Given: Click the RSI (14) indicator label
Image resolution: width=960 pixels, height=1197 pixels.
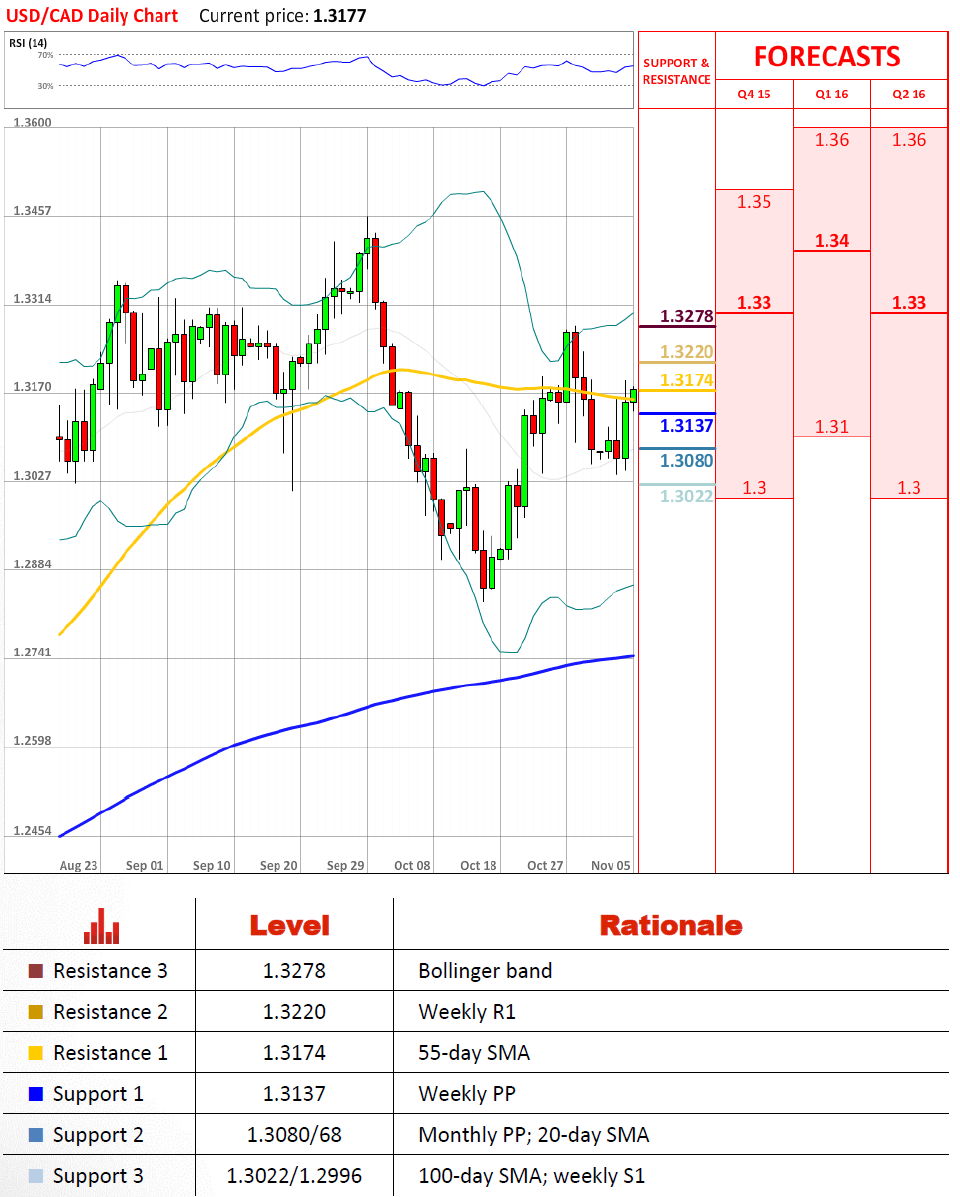Looking at the screenshot, I should [x=27, y=43].
